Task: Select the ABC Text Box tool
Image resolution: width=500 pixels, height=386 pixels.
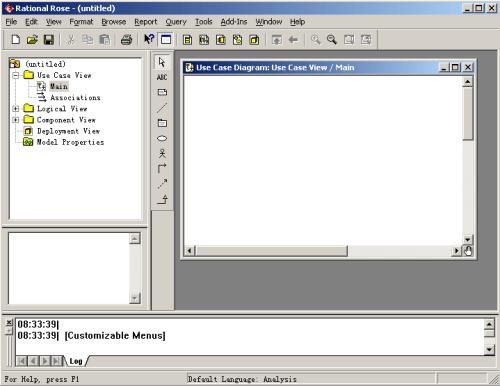Action: click(x=162, y=77)
